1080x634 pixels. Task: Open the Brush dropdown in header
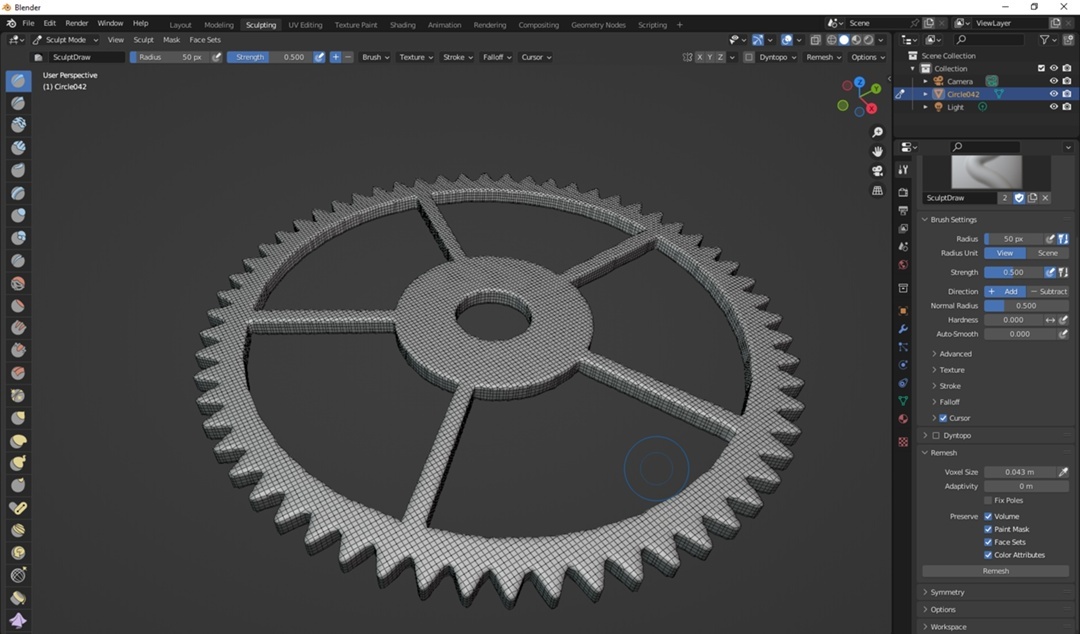click(x=375, y=57)
